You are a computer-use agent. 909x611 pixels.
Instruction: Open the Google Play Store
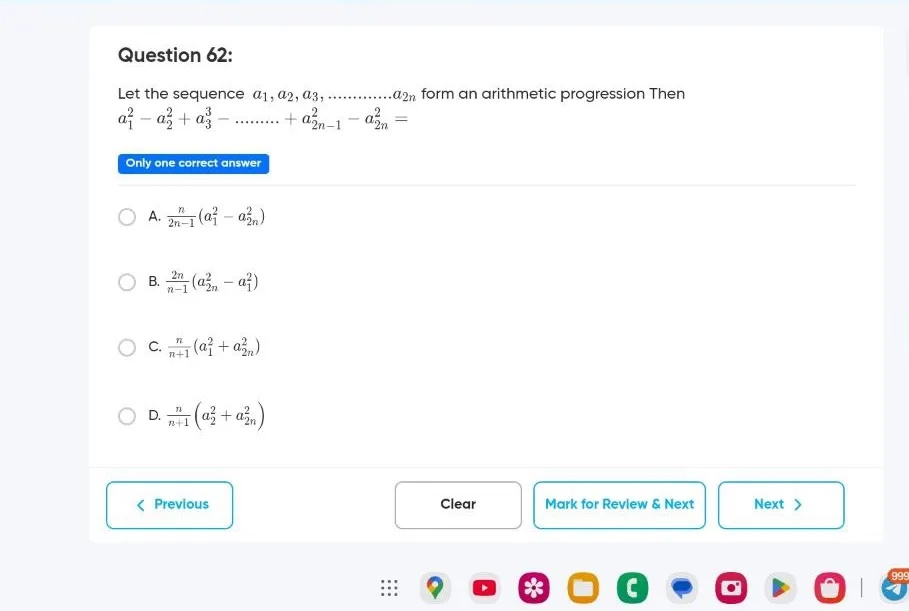point(780,588)
